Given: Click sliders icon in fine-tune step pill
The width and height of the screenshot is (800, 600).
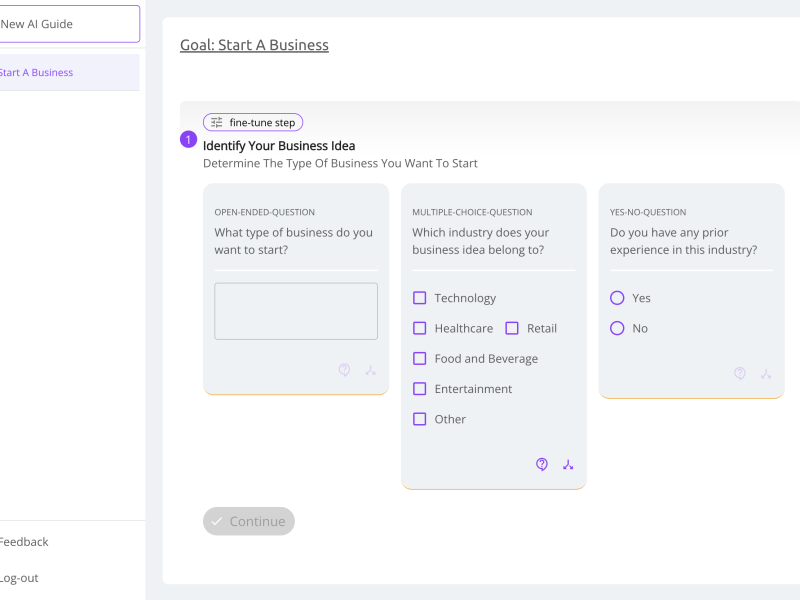Looking at the screenshot, I should tap(217, 122).
